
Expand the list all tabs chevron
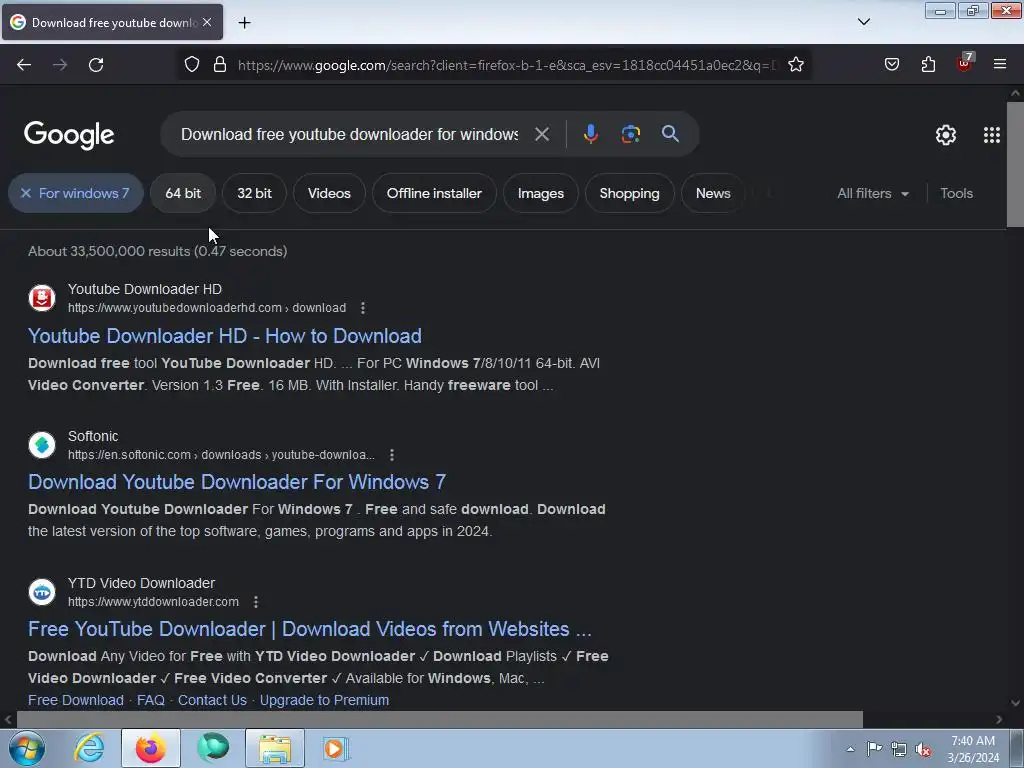click(x=864, y=22)
